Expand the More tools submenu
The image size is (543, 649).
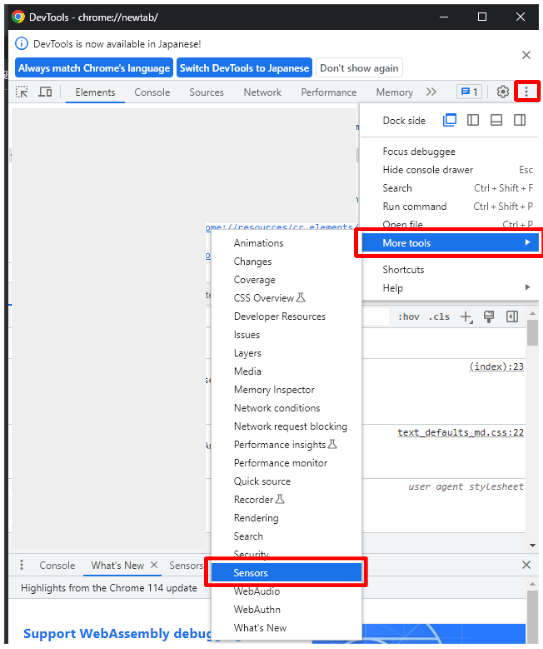[450, 243]
